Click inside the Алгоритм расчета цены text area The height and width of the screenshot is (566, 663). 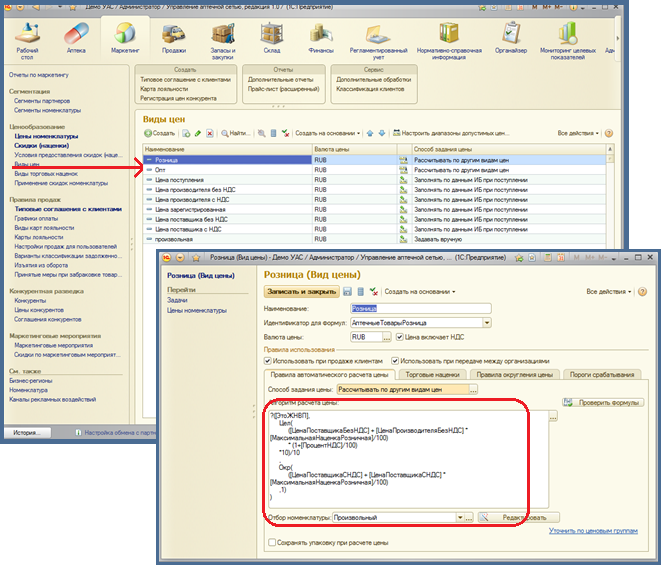pyautogui.click(x=408, y=459)
